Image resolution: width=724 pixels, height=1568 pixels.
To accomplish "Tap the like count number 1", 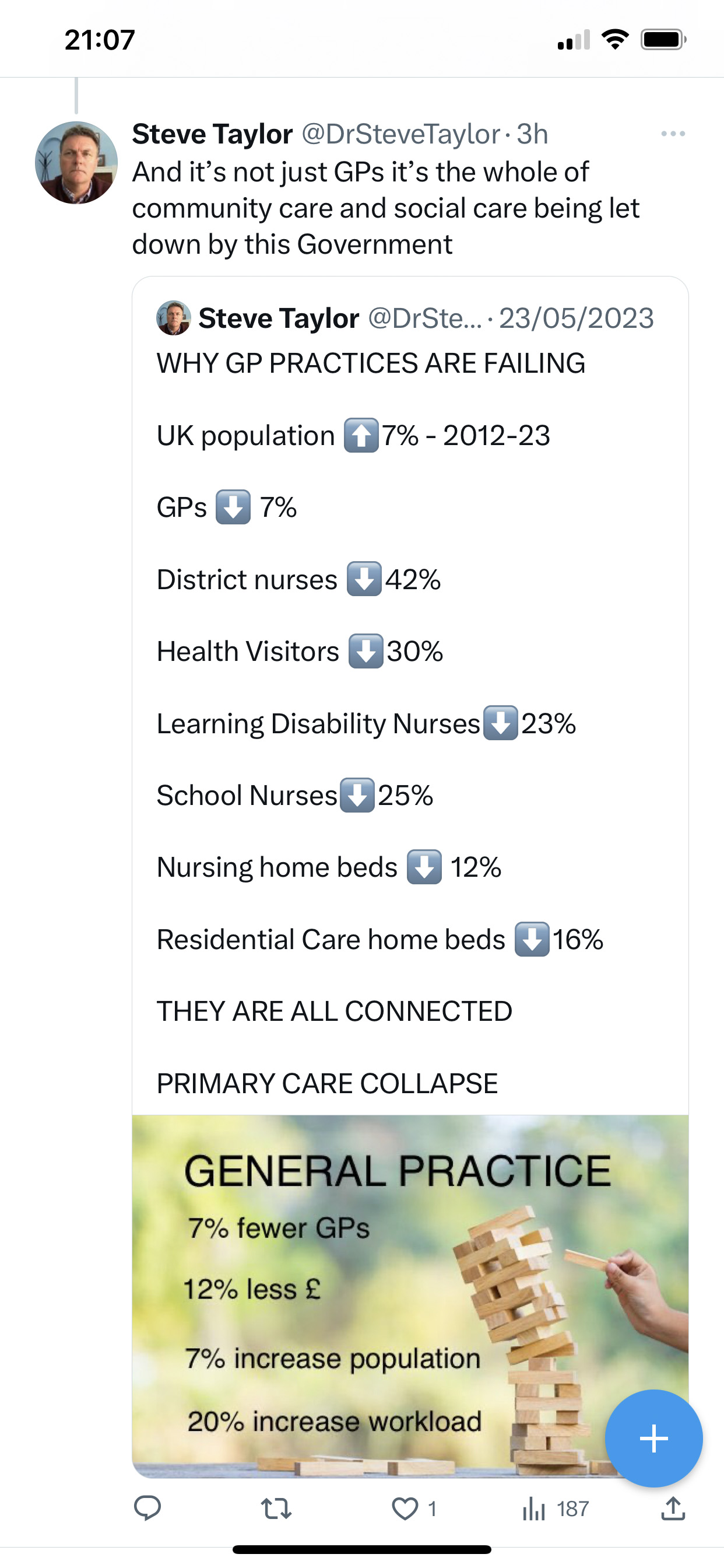I will (x=432, y=1509).
